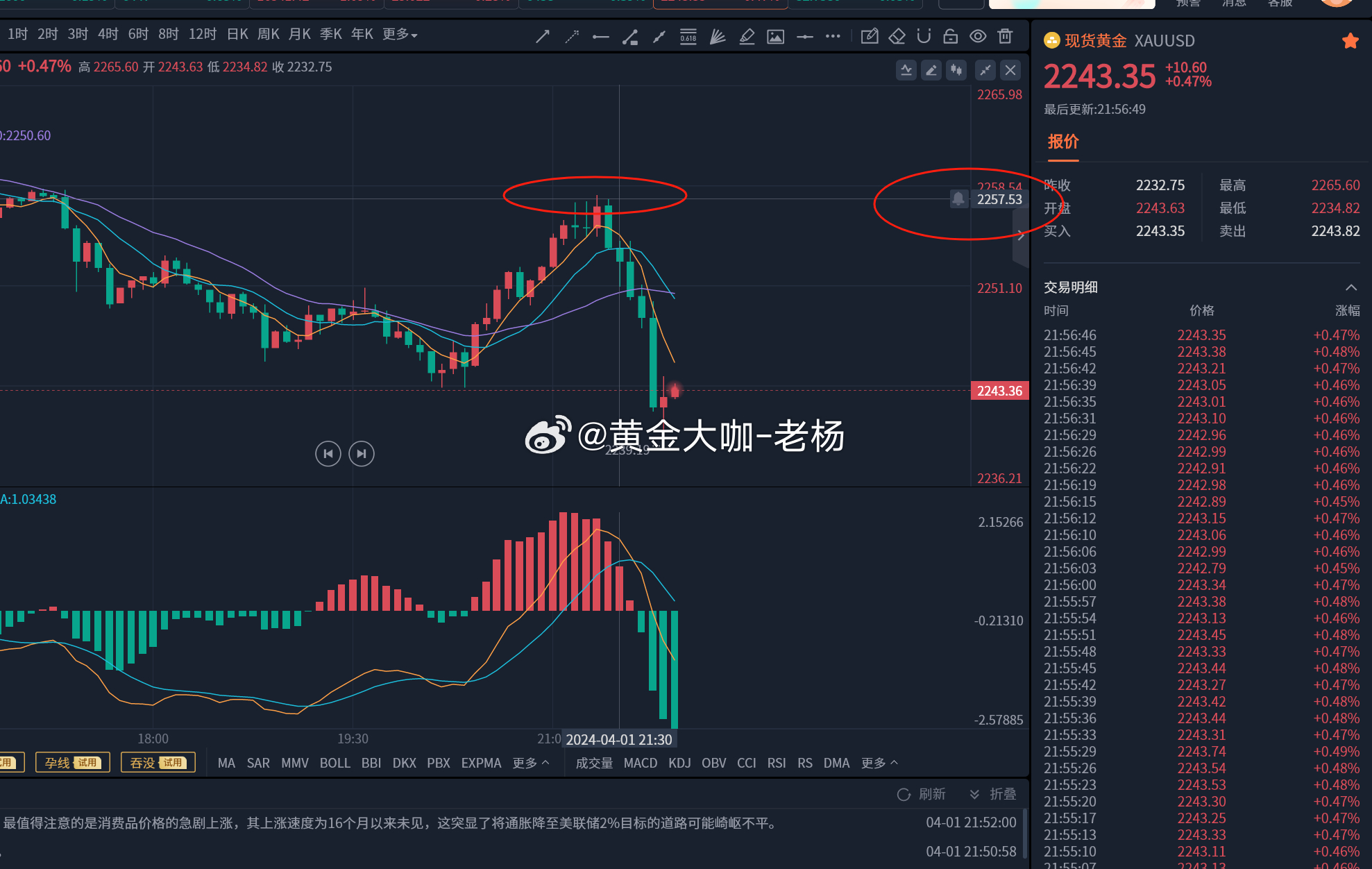Select the price range line tool

click(630, 36)
